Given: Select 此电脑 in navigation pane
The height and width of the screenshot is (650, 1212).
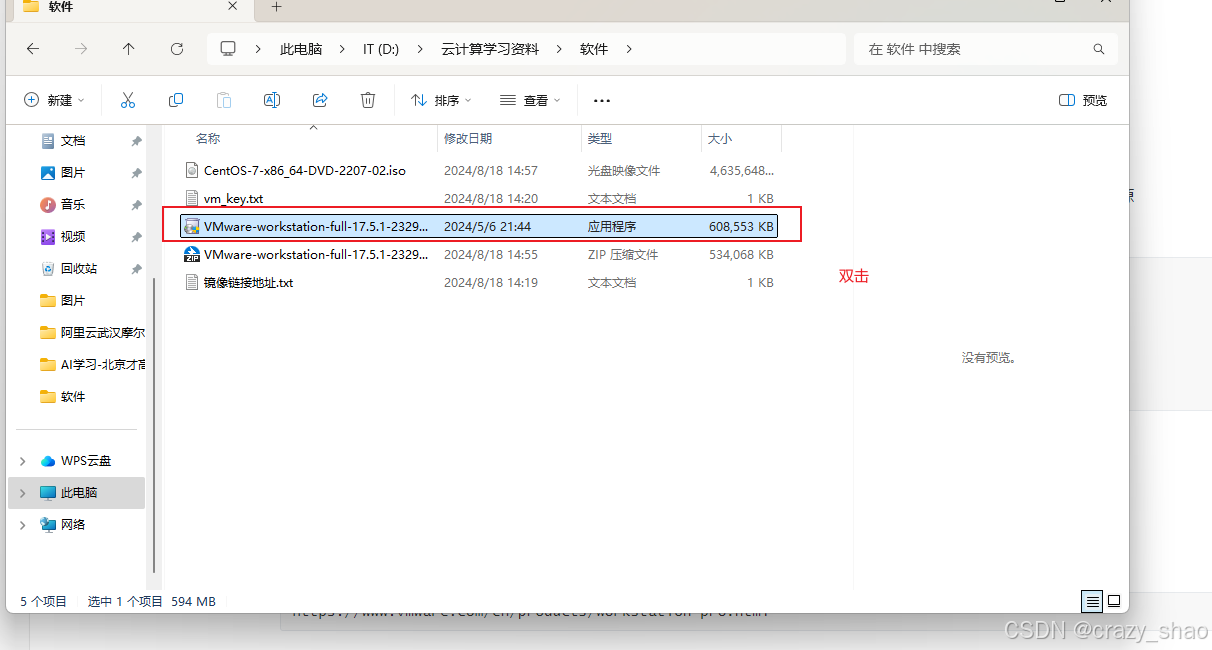Looking at the screenshot, I should click(x=77, y=493).
